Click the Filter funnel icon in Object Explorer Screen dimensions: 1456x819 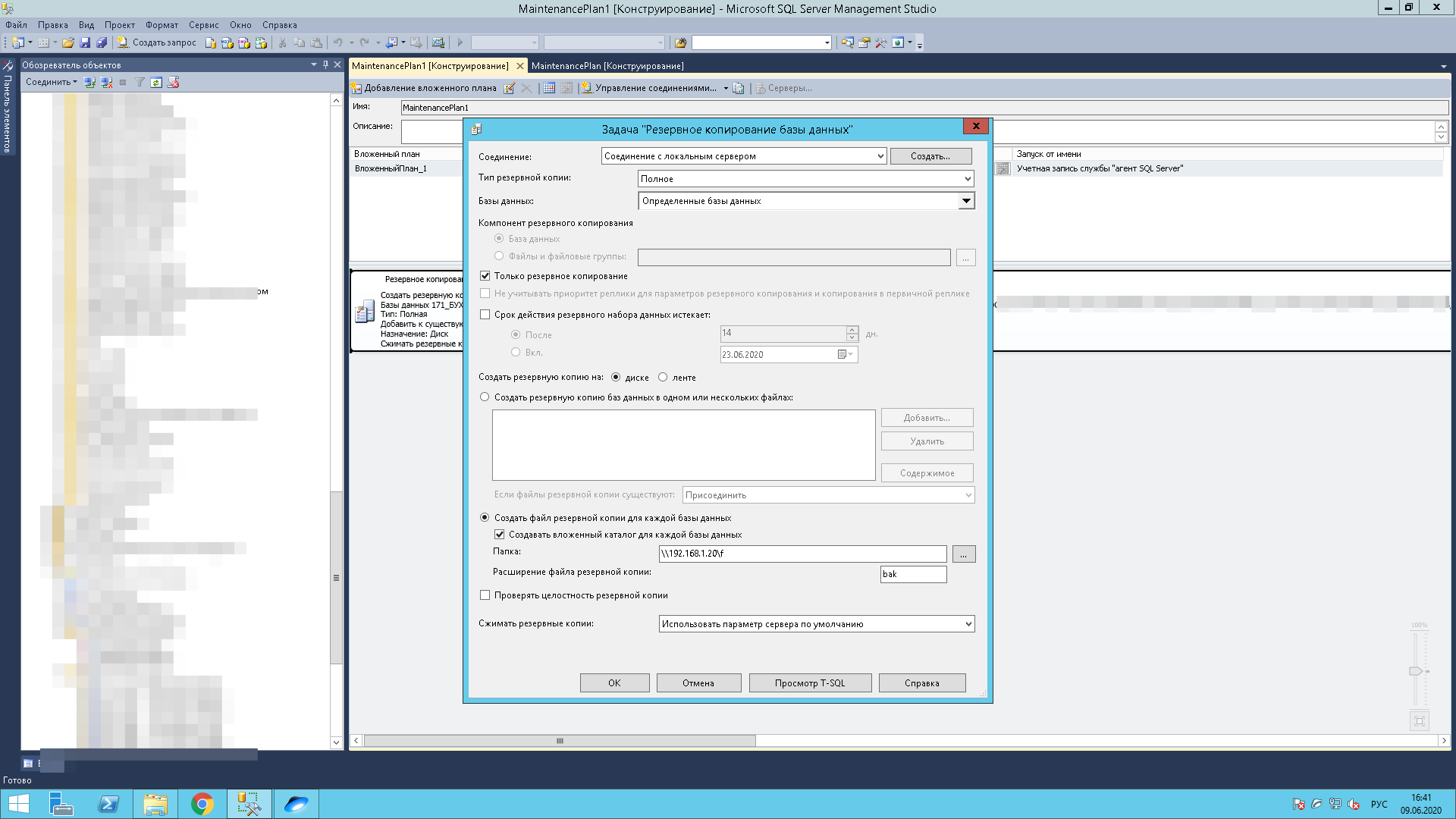tap(140, 82)
